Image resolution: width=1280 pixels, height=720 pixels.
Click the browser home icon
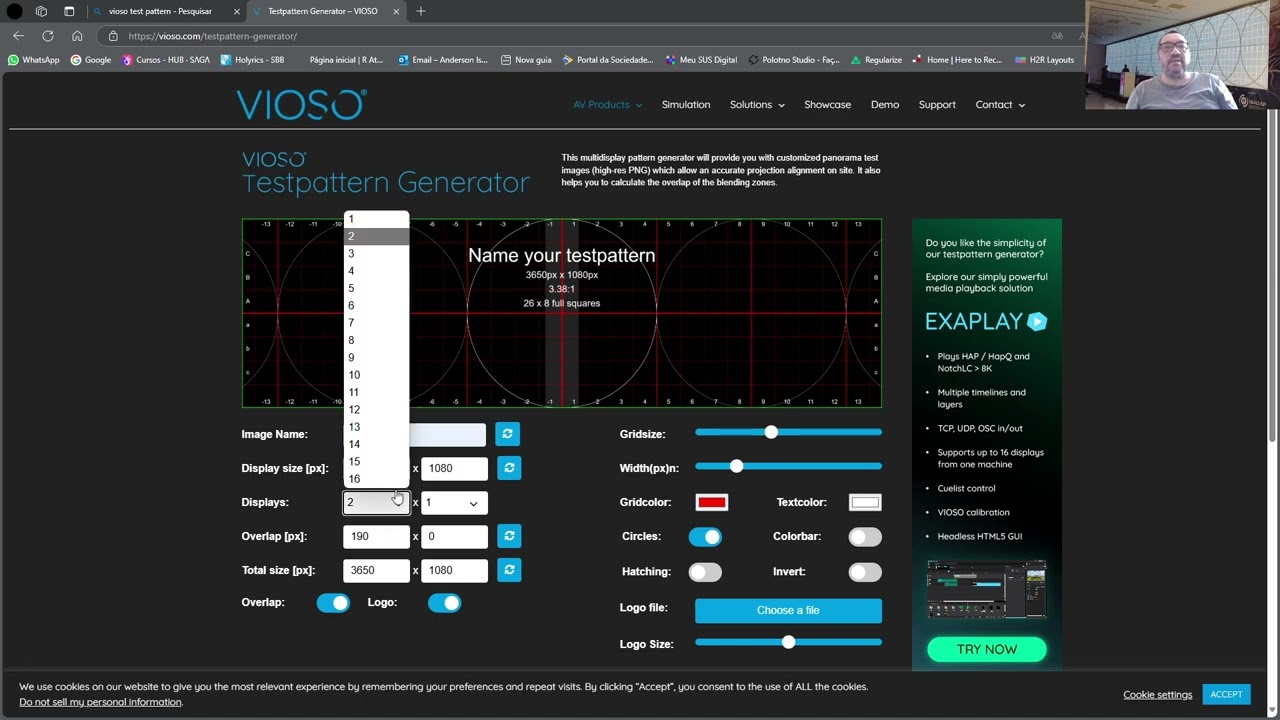click(x=77, y=36)
